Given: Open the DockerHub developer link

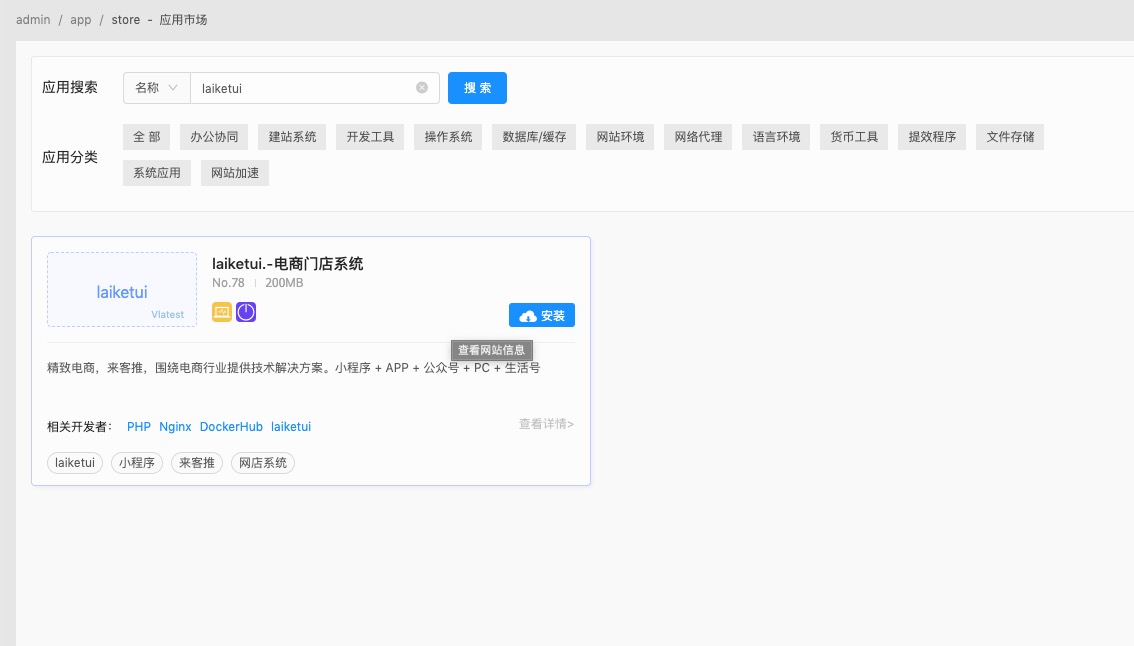Looking at the screenshot, I should [x=231, y=427].
